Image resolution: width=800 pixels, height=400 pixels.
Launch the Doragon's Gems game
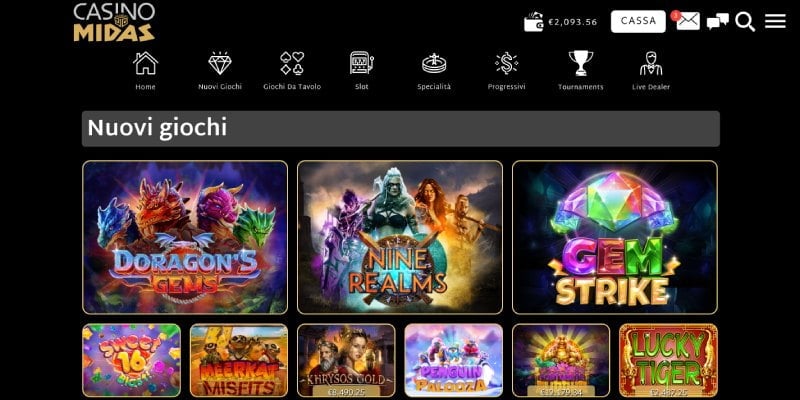[x=185, y=237]
